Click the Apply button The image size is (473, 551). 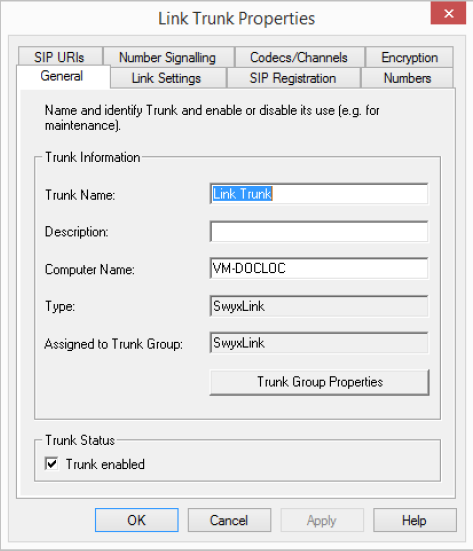click(x=322, y=520)
